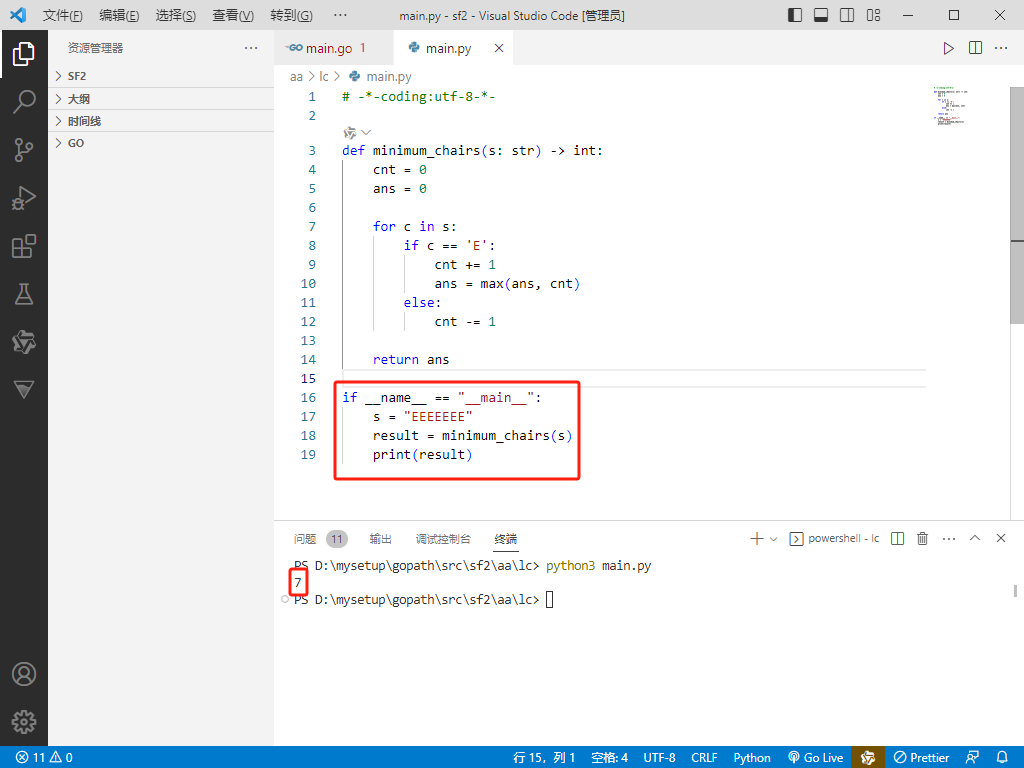Open terminal panel more actions ellipsis
Image resolution: width=1024 pixels, height=768 pixels.
click(x=949, y=539)
